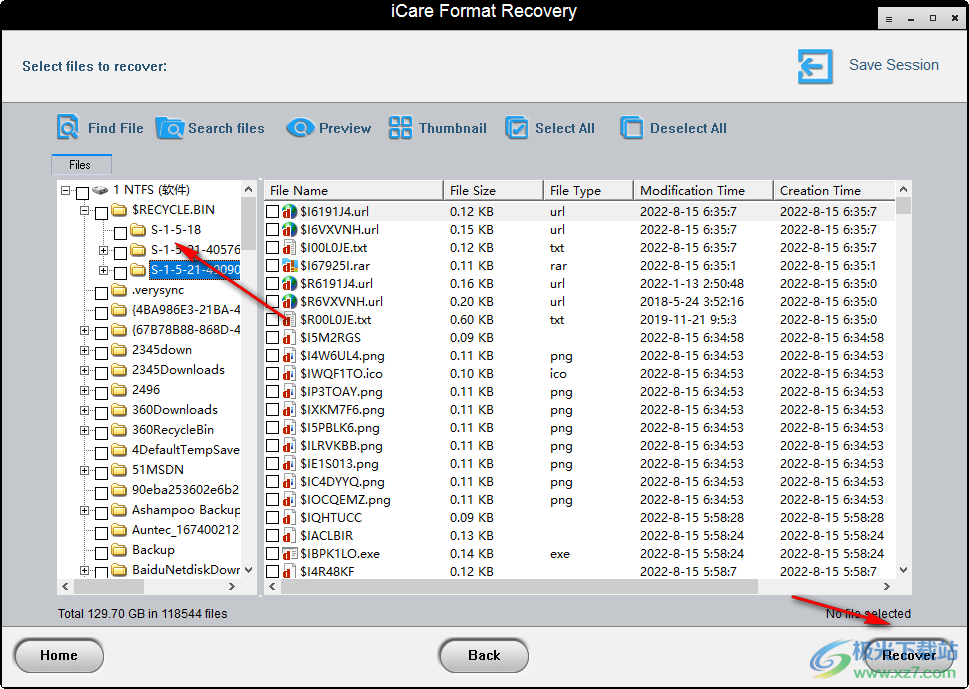
Task: Expand the {67B78B88-868D-4 folder node
Action: 85,331
